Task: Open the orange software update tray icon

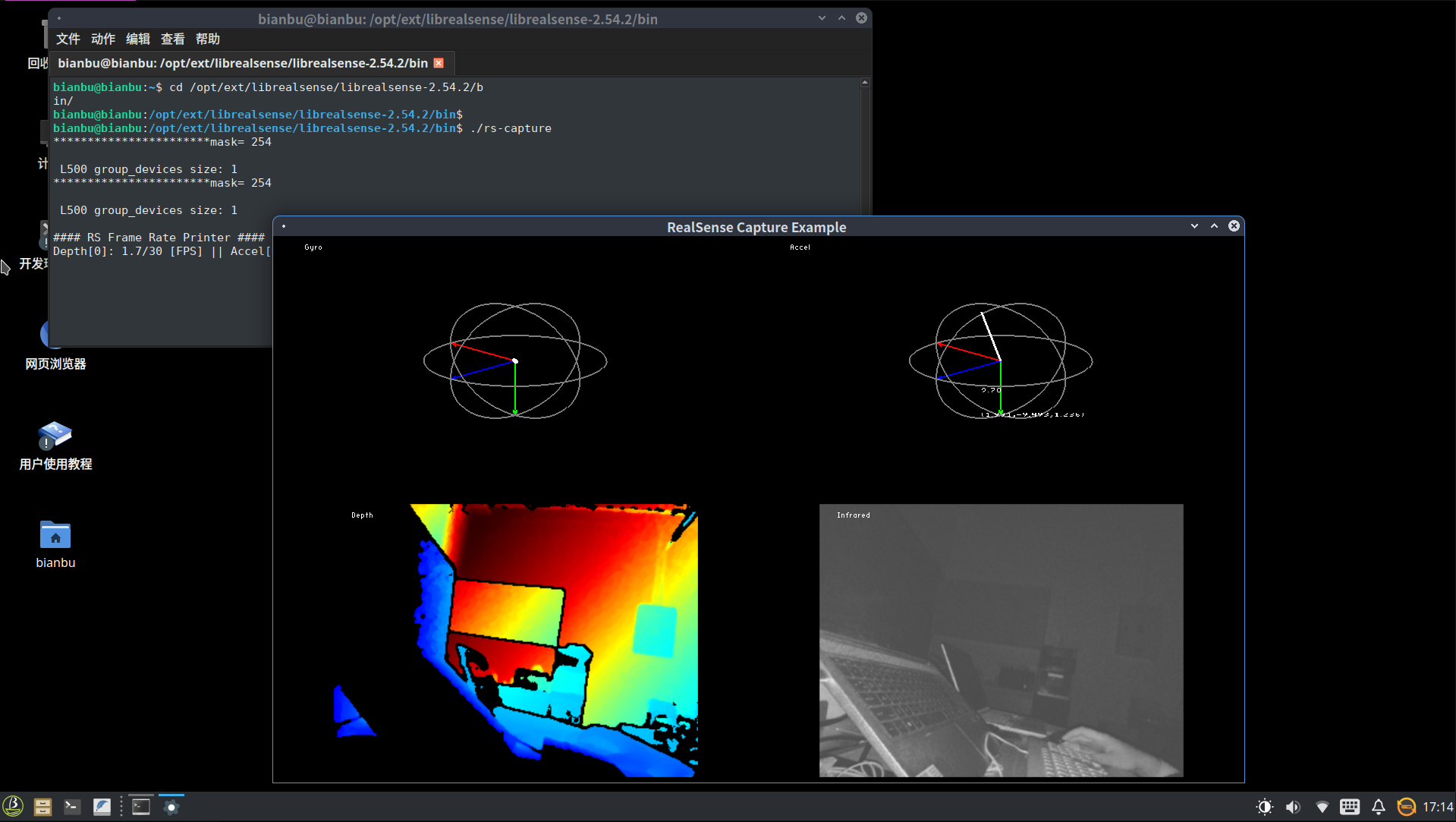Action: (x=1406, y=807)
